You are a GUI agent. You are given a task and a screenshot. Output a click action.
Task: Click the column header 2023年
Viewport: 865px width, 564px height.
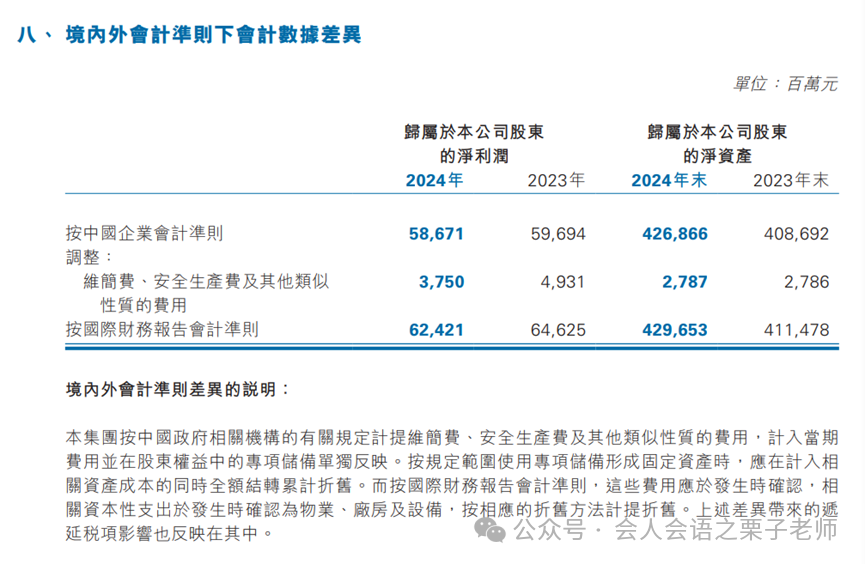(556, 180)
